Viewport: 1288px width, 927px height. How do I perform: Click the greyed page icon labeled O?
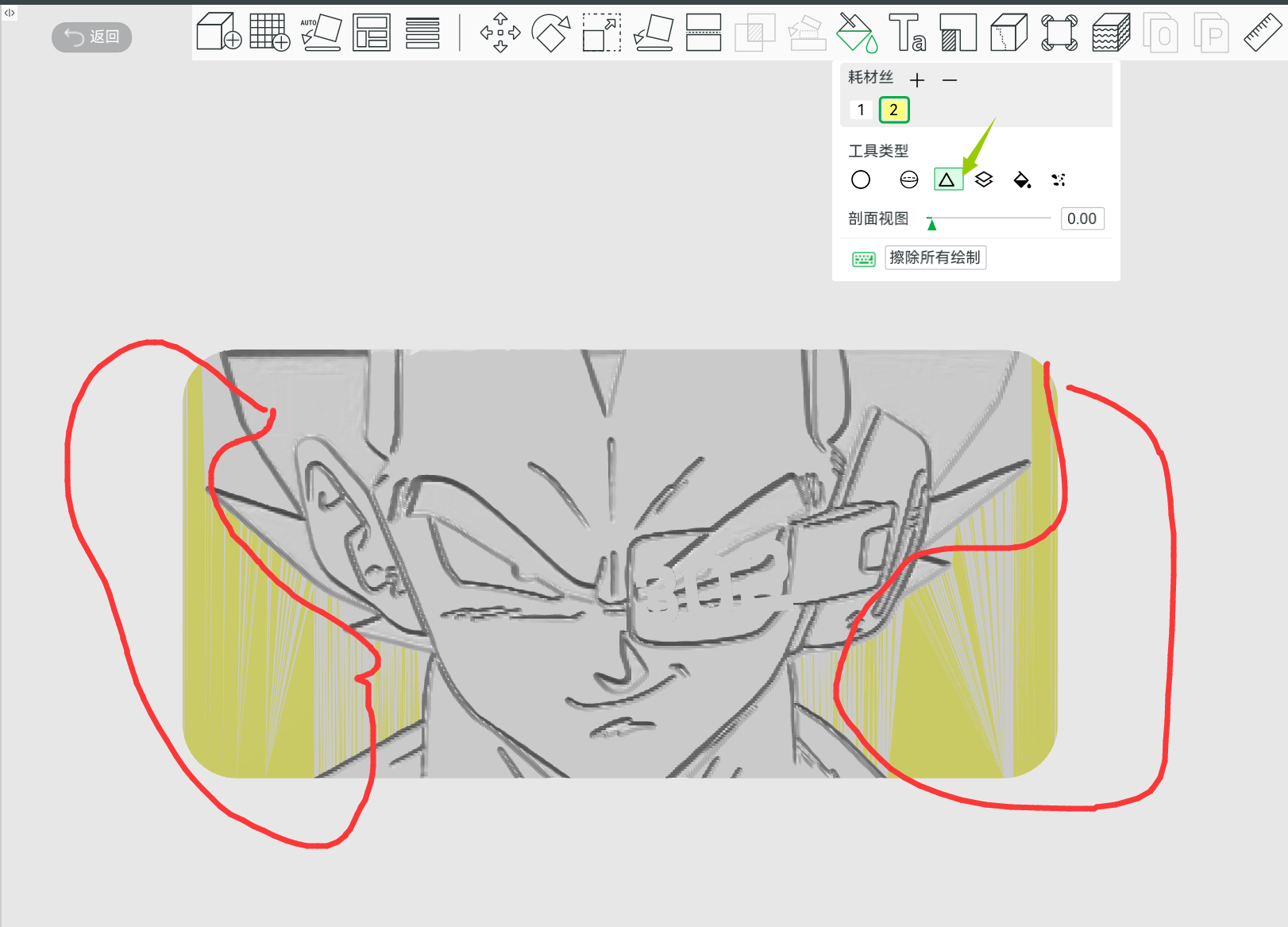(1161, 33)
